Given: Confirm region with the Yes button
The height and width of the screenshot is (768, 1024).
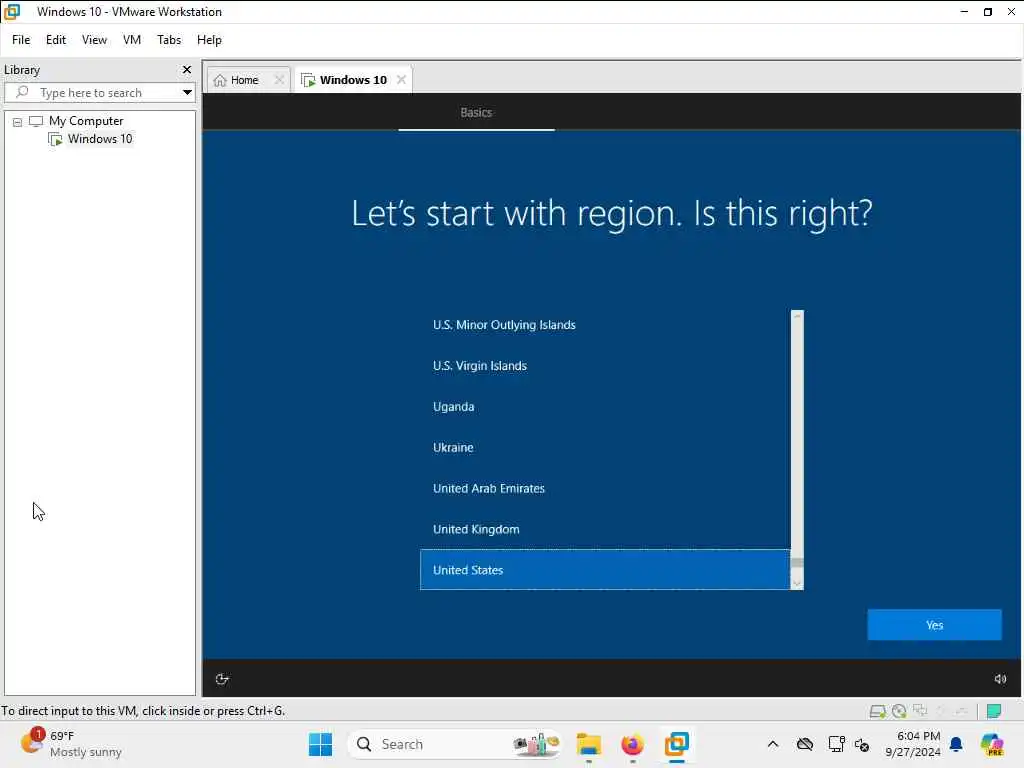Looking at the screenshot, I should [934, 625].
